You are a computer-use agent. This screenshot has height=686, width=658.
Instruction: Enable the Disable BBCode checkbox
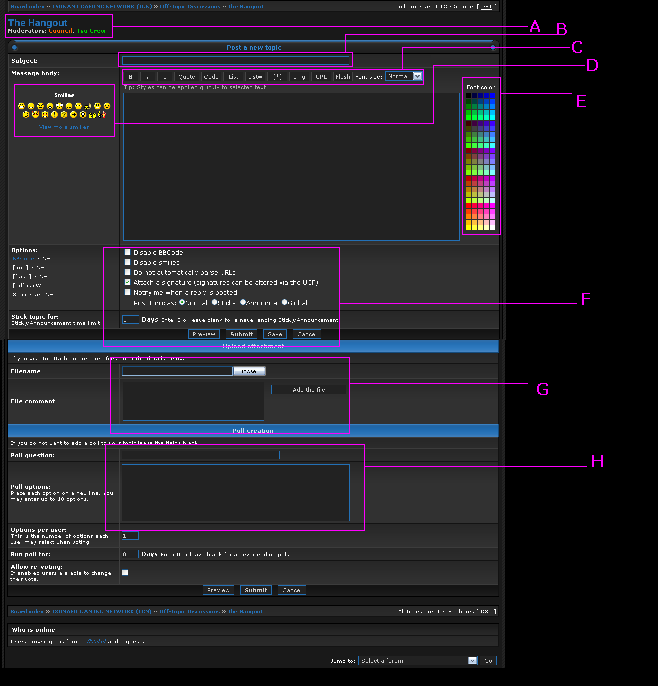[127, 252]
